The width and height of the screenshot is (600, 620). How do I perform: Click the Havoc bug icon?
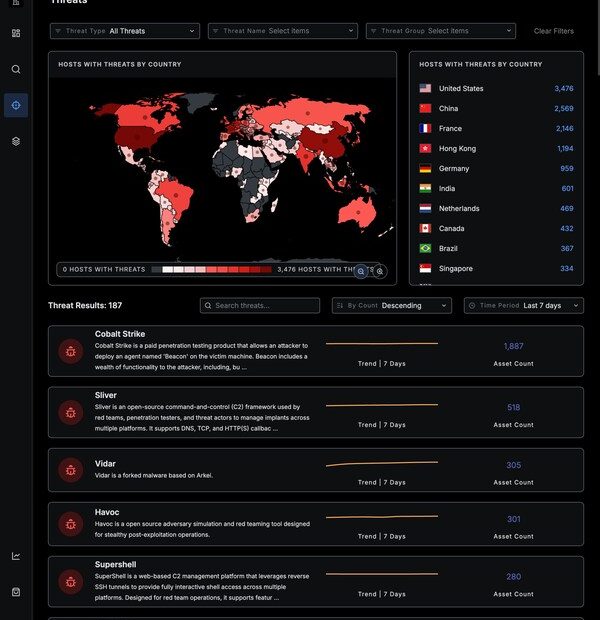[71, 524]
